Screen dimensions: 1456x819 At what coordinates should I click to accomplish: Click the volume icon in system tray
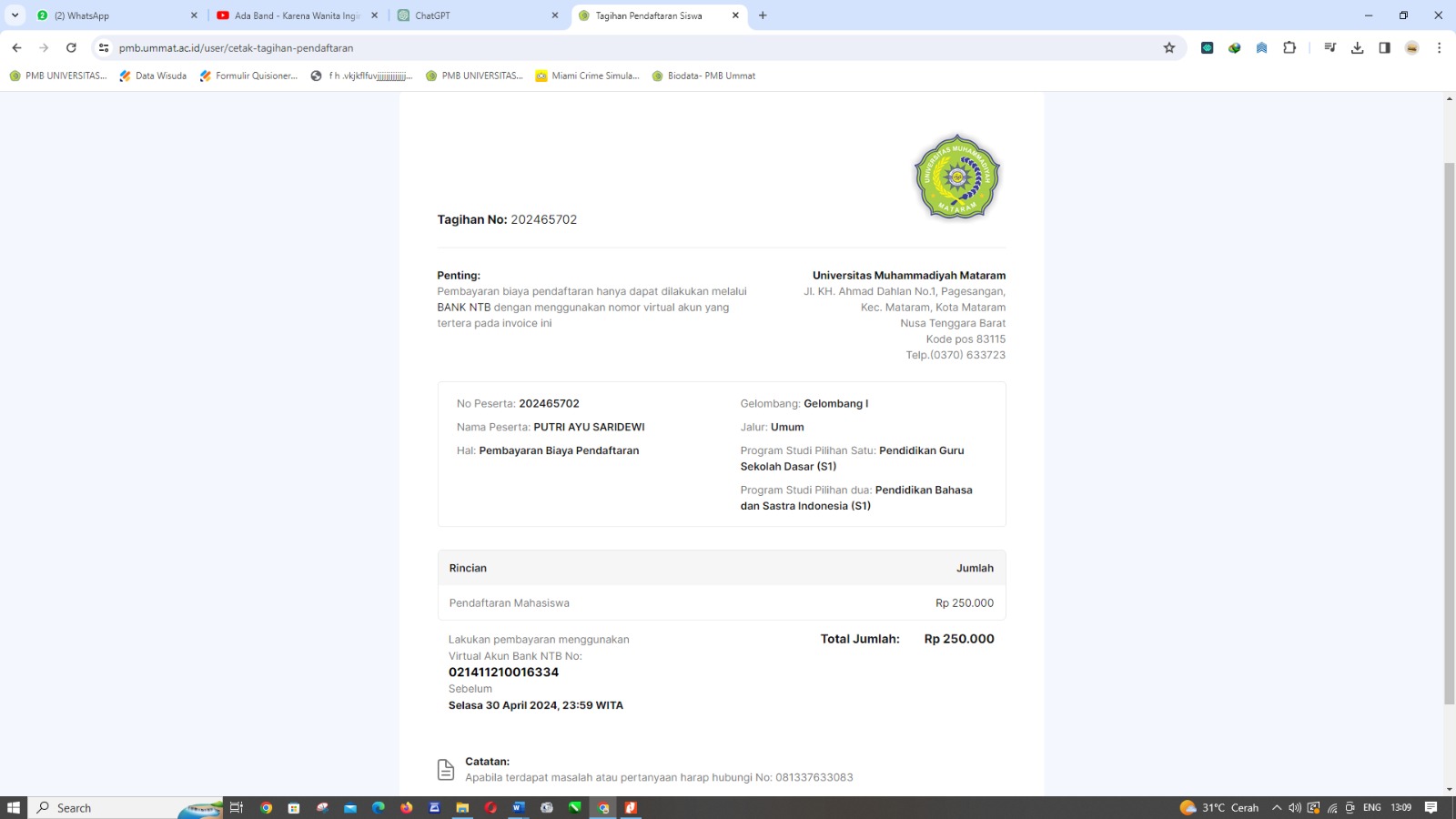point(1294,808)
